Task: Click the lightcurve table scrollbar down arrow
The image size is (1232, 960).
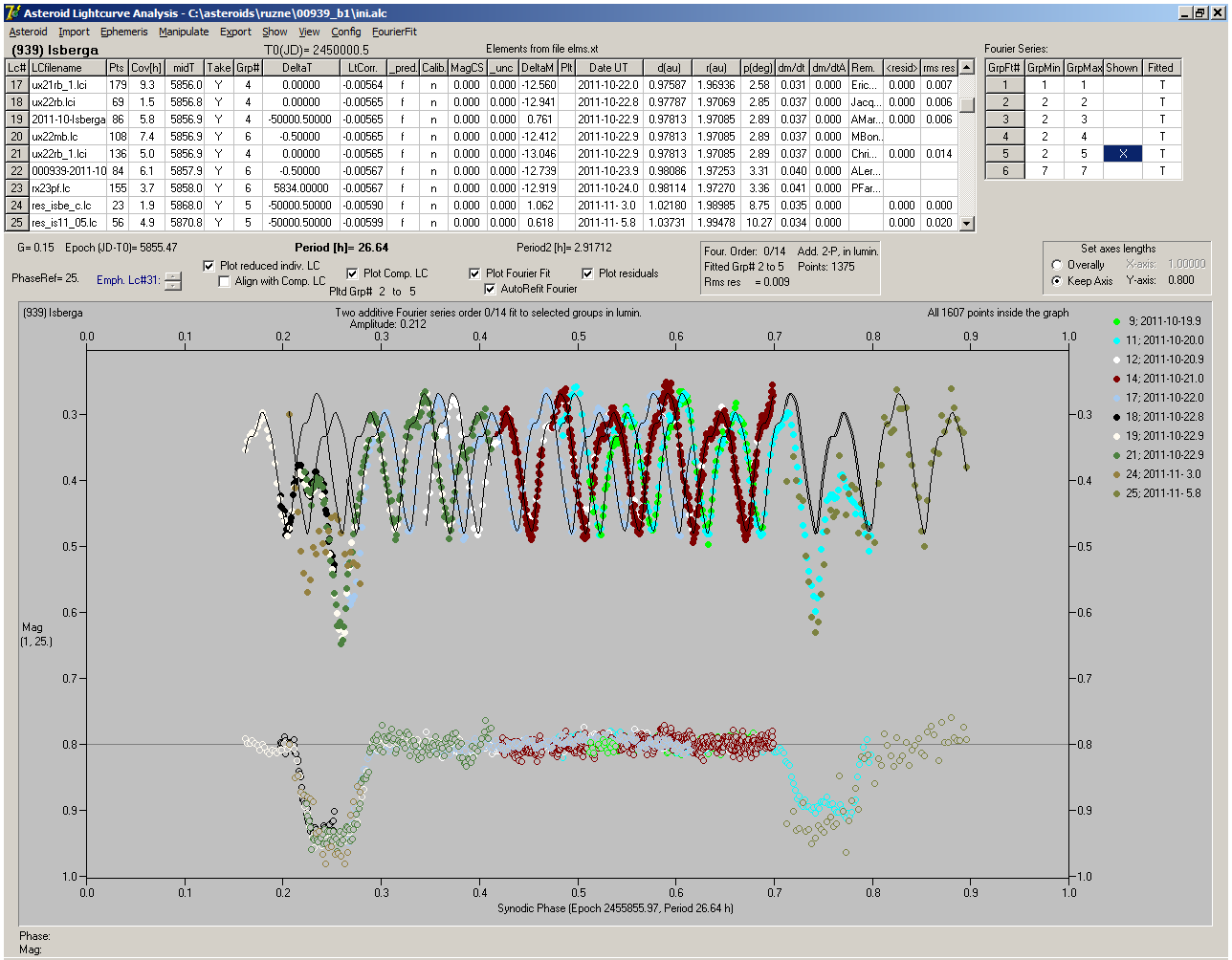Action: point(967,224)
